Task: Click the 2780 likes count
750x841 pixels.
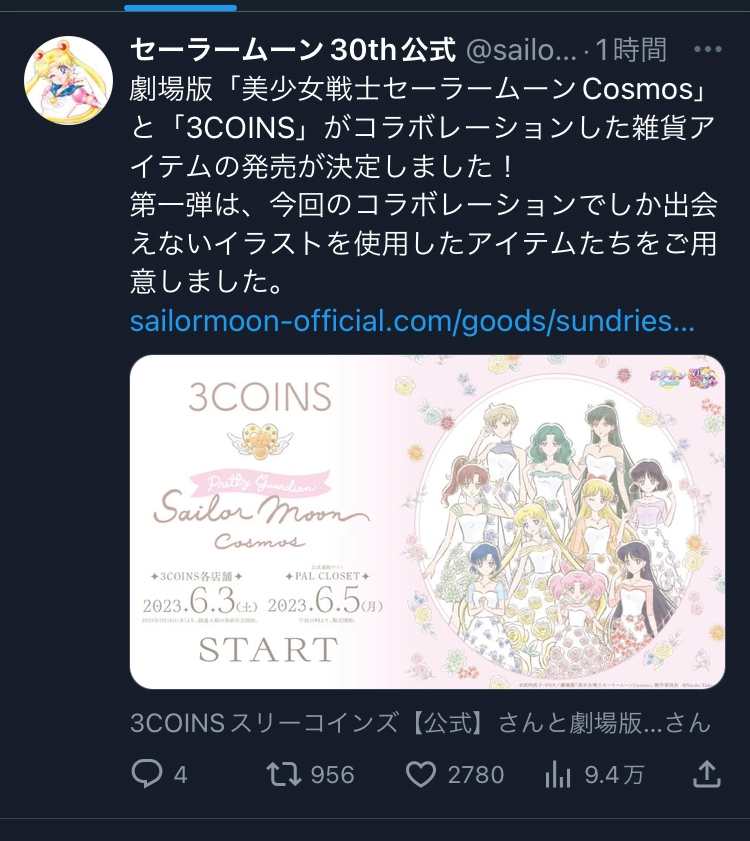Action: [x=476, y=775]
